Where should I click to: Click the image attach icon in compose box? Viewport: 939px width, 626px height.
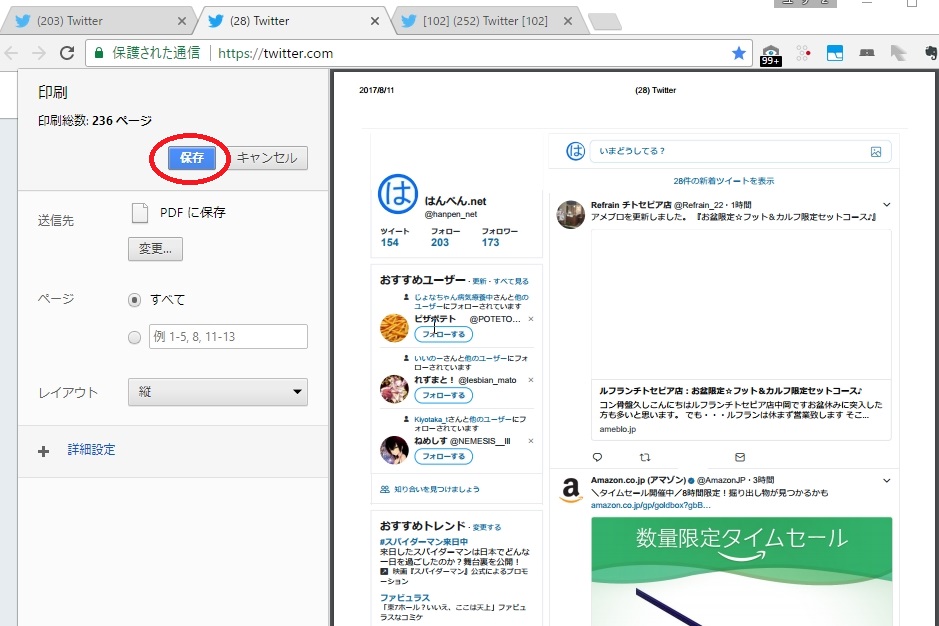click(876, 152)
